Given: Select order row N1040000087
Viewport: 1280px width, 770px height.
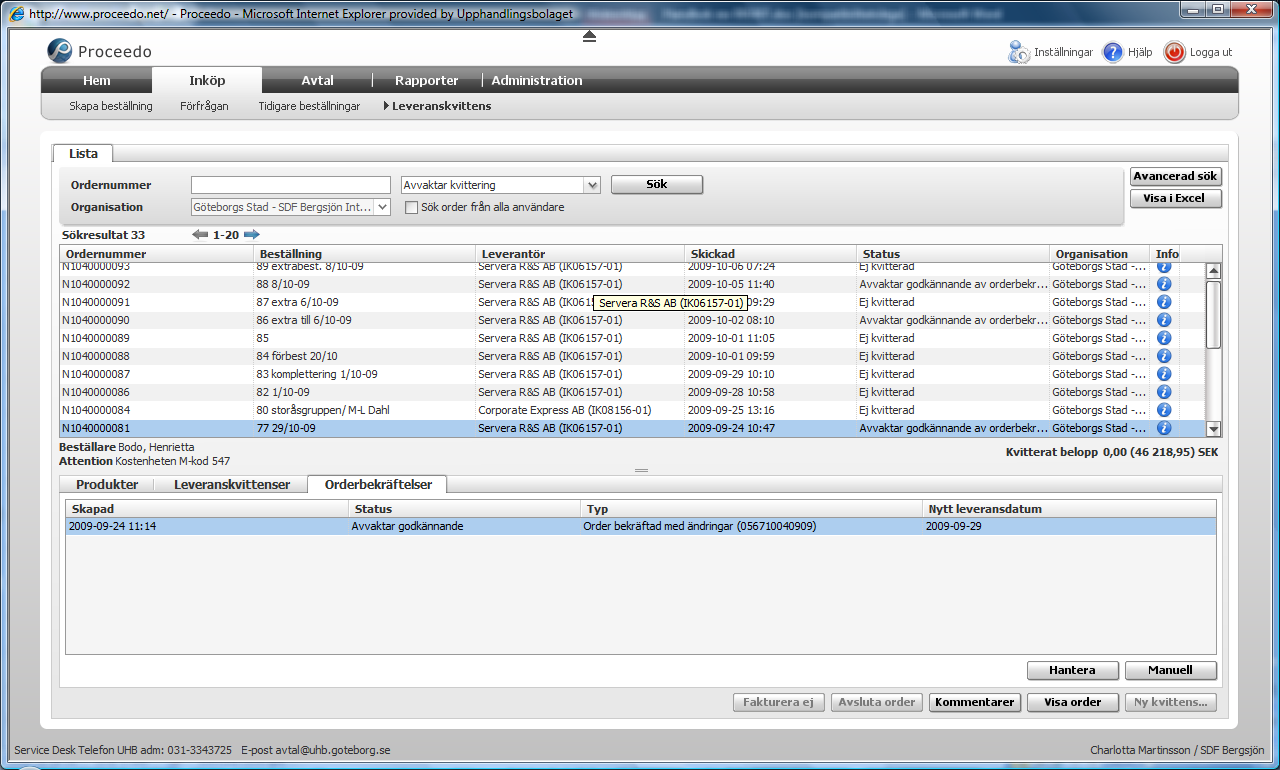Looking at the screenshot, I should coord(632,374).
